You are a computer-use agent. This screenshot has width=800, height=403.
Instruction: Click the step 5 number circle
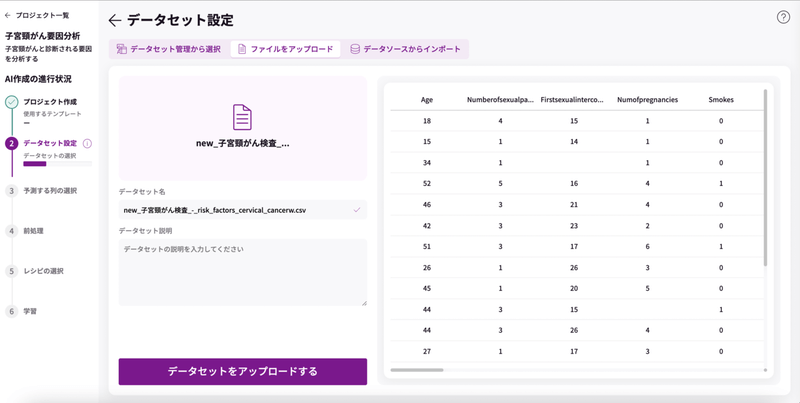tap(12, 271)
